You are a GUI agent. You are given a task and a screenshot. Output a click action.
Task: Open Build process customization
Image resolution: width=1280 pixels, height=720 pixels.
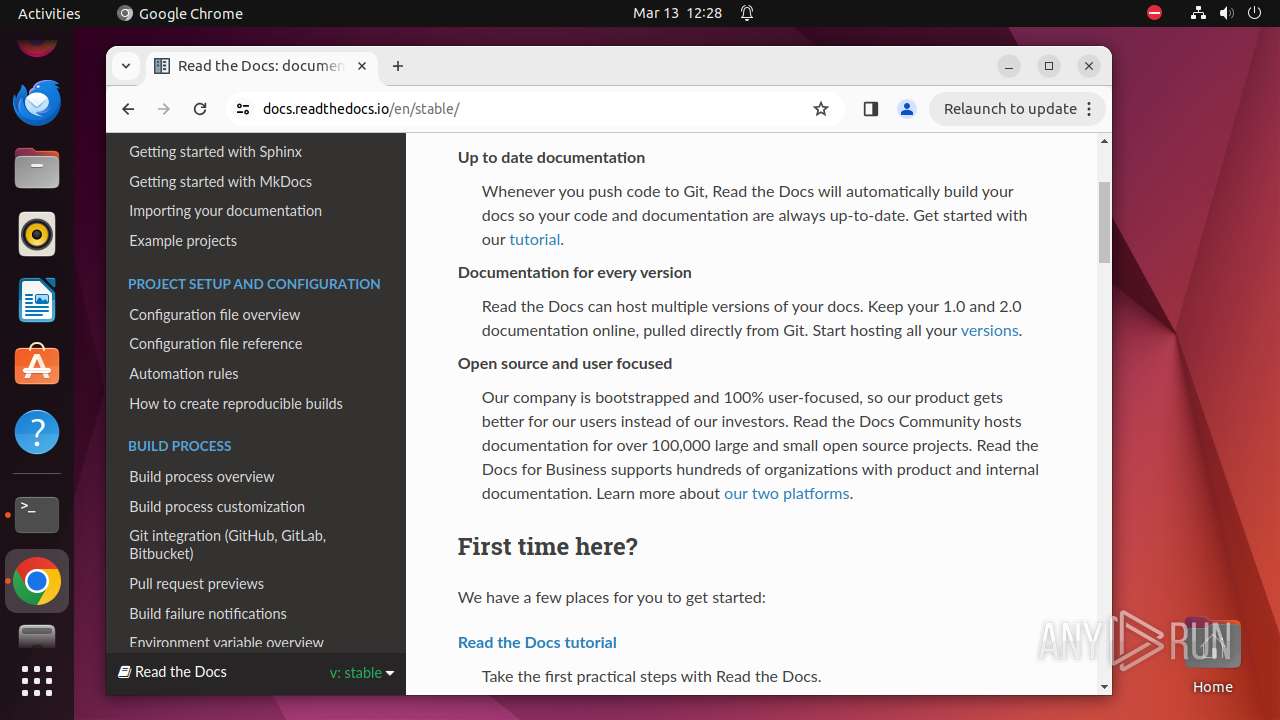pyautogui.click(x=217, y=507)
